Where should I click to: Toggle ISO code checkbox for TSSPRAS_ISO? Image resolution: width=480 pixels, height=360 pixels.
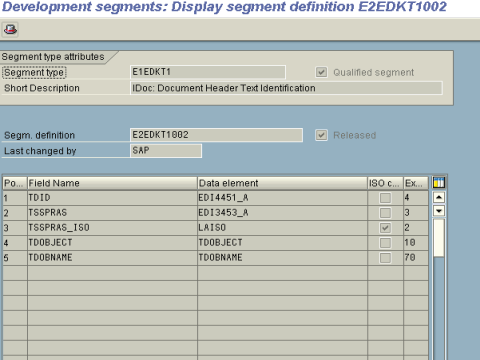385,228
